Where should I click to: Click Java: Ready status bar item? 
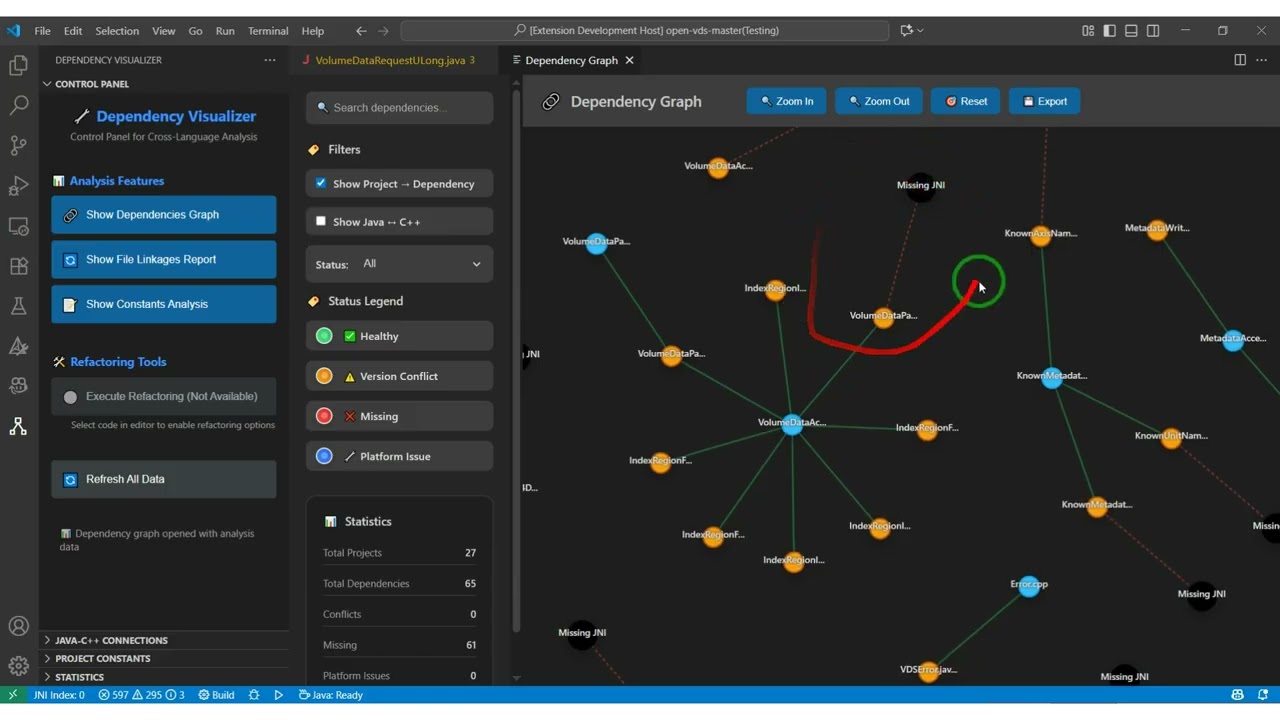click(331, 695)
